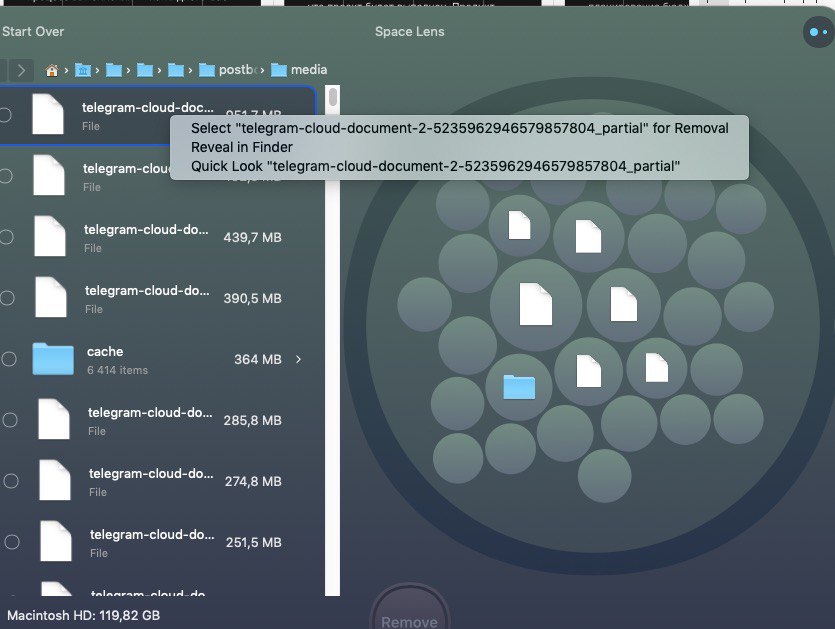Open the Assistant dots icon in top corner
The height and width of the screenshot is (629, 835).
818,32
